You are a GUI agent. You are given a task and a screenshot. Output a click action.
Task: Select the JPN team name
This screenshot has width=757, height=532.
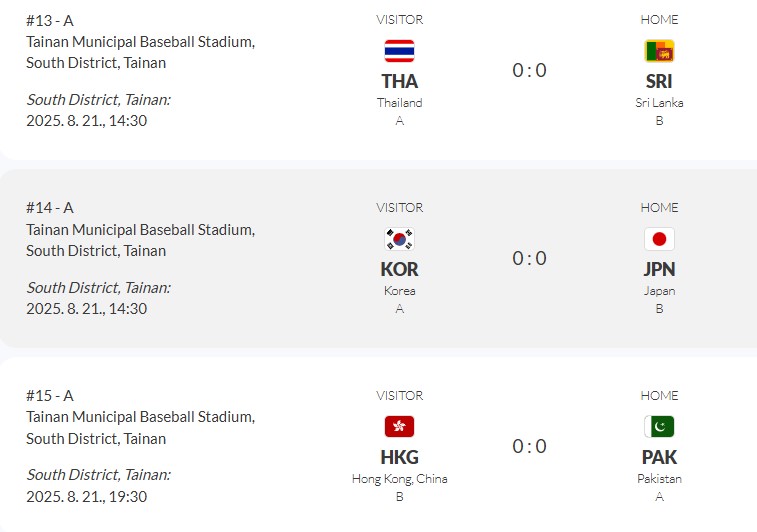pyautogui.click(x=659, y=269)
